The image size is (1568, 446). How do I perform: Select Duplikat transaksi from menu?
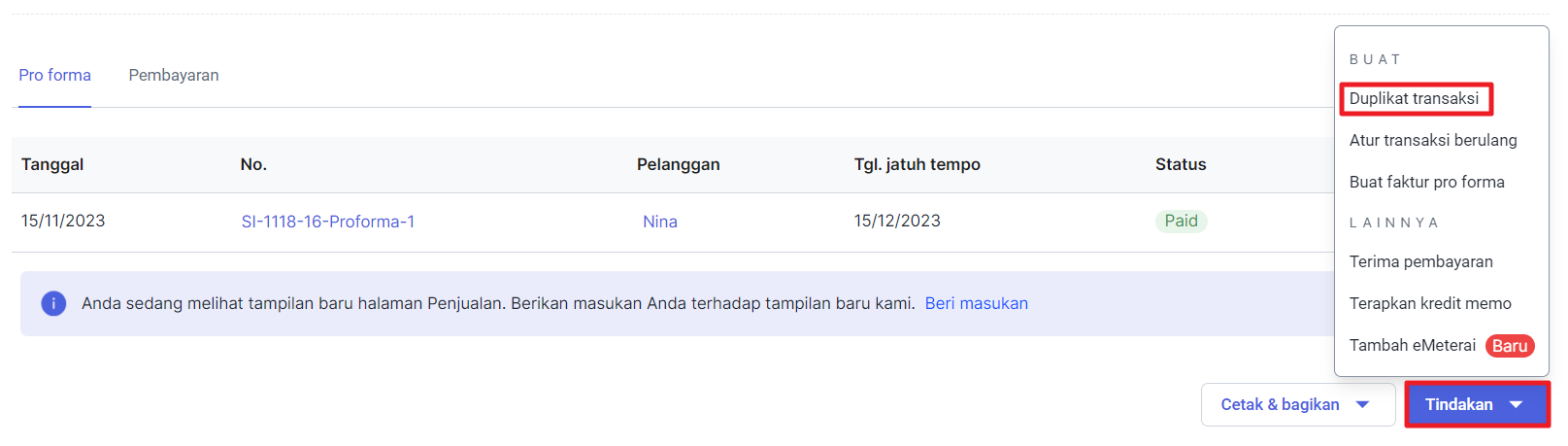1414,98
